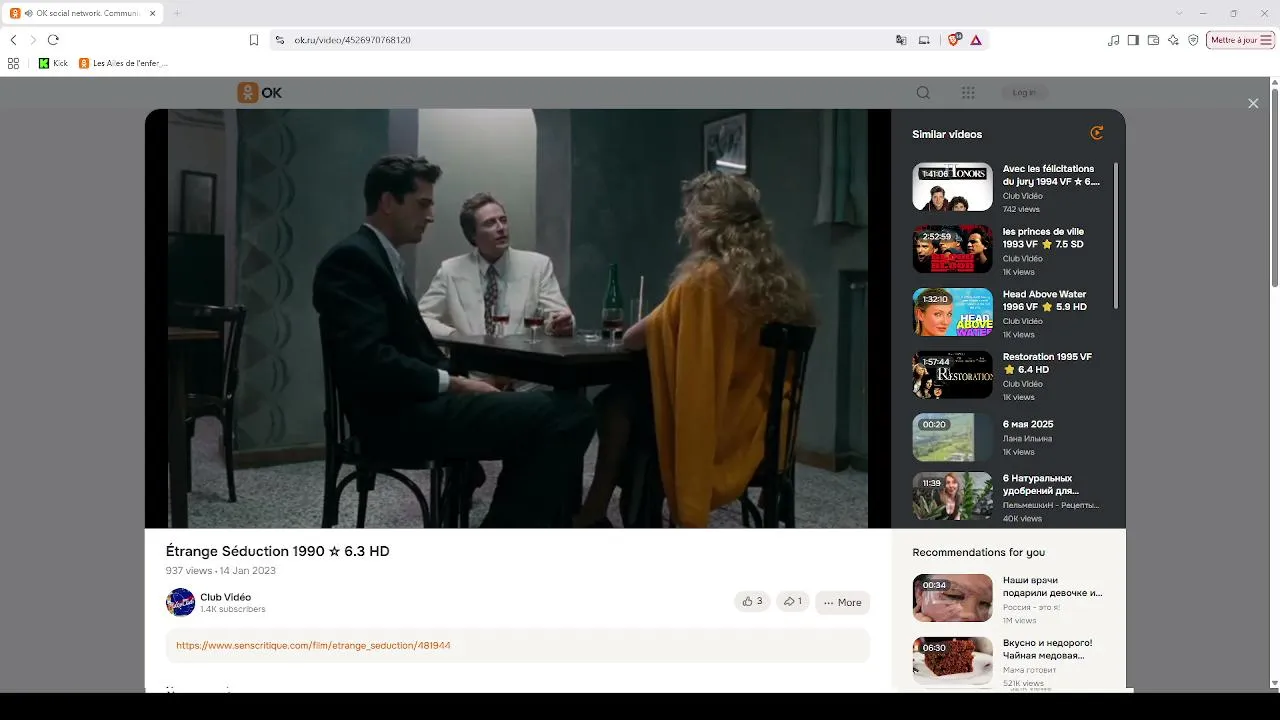The image size is (1280, 720).
Task: Click the cast or install icon in address bar
Action: (x=924, y=40)
